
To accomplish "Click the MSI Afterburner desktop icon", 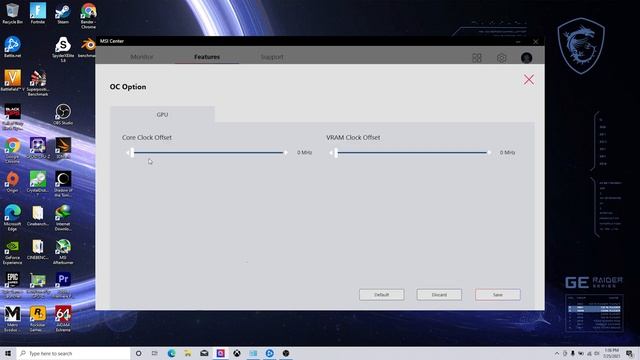I will coord(63,251).
